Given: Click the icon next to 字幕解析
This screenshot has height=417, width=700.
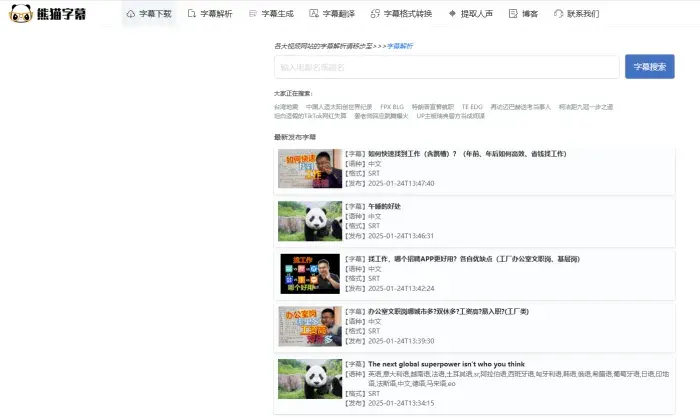Looking at the screenshot, I should tap(190, 14).
